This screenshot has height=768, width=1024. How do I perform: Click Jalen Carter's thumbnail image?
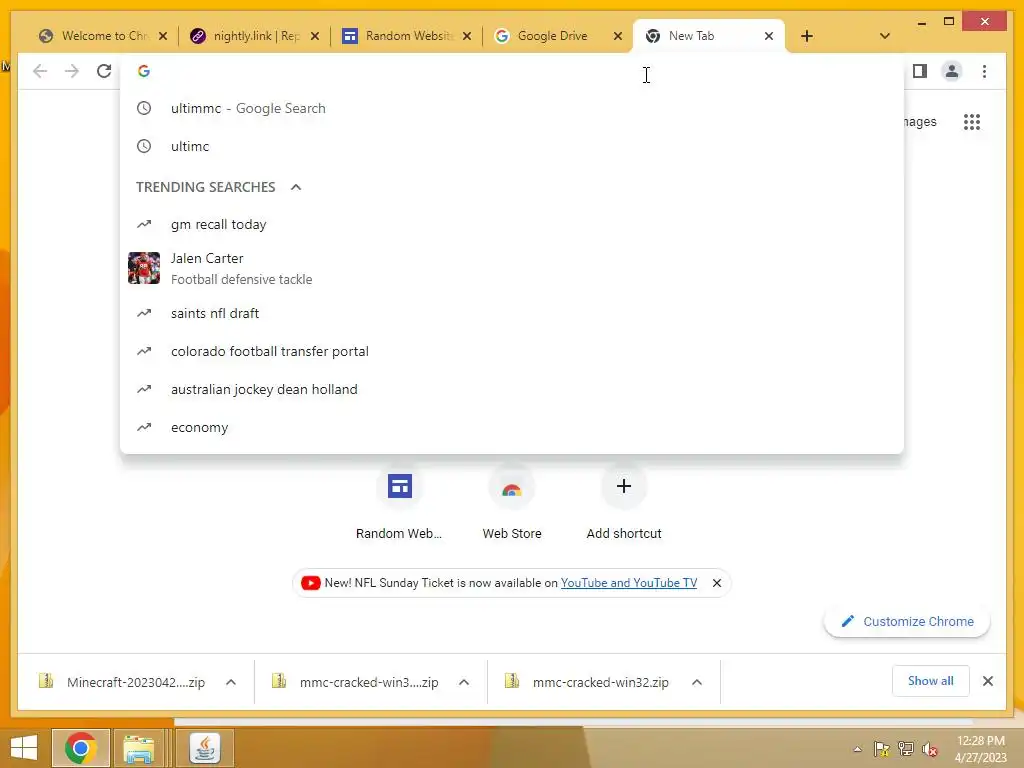click(144, 268)
